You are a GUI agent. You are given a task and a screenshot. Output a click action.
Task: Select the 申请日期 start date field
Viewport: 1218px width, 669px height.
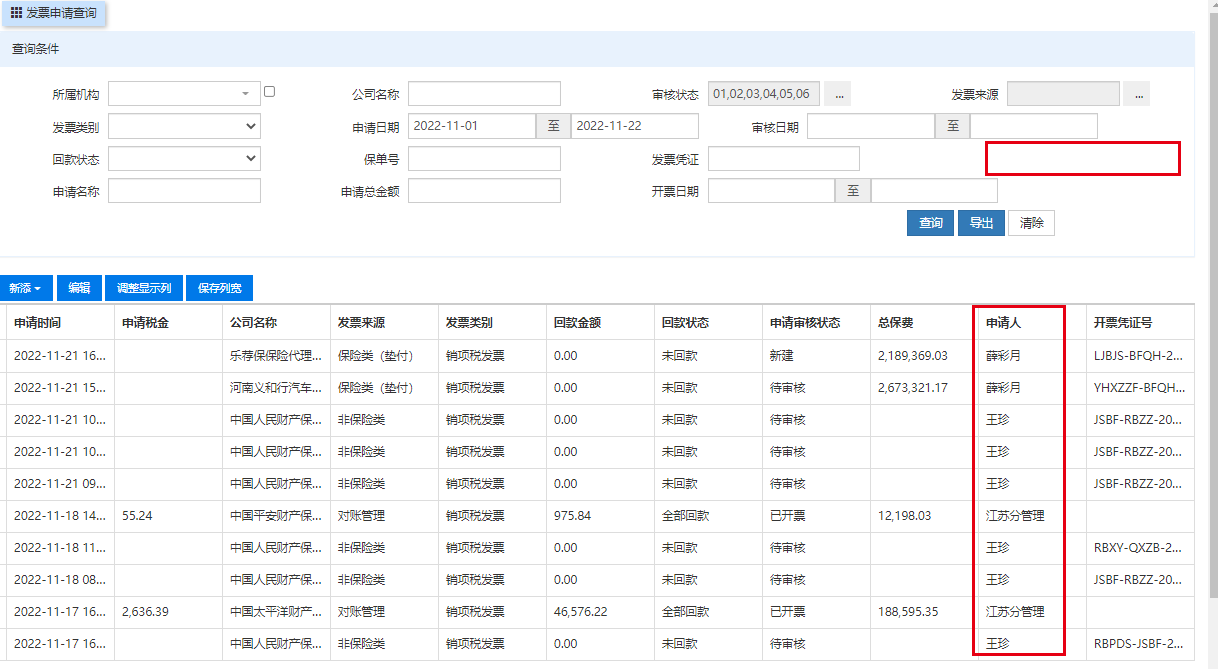pyautogui.click(x=472, y=126)
